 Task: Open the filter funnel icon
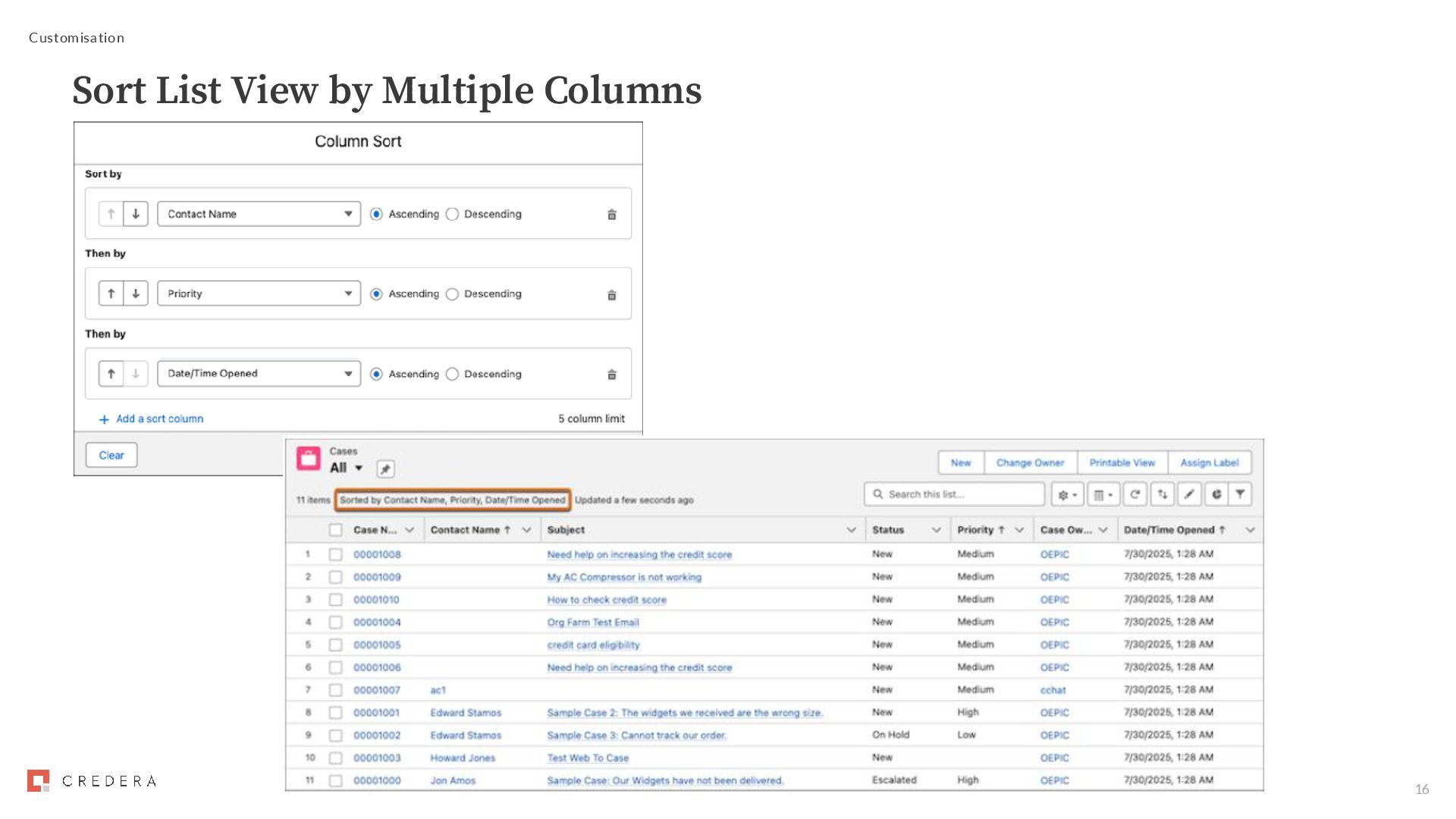pos(1240,494)
